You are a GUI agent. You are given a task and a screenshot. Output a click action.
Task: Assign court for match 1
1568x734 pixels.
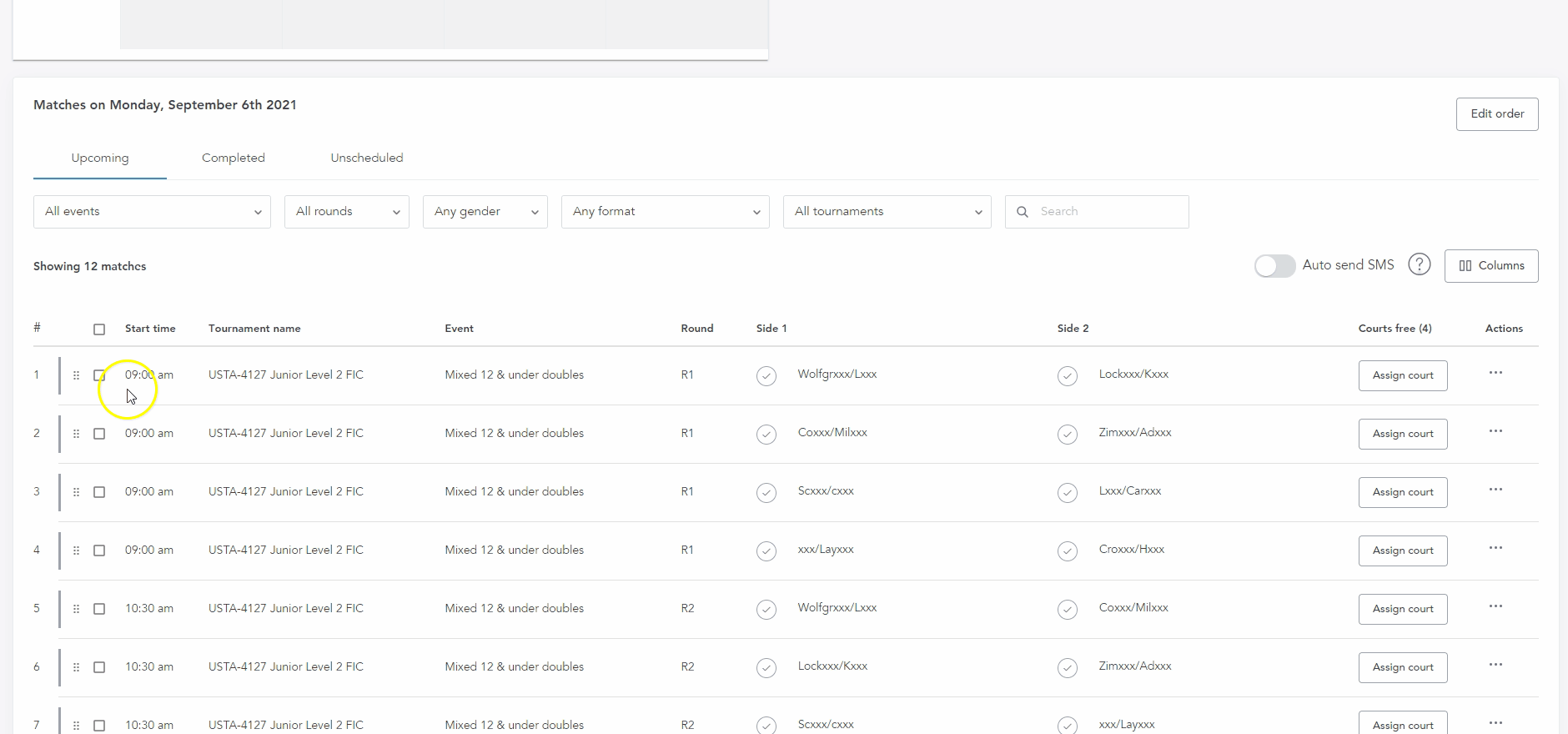click(x=1403, y=375)
